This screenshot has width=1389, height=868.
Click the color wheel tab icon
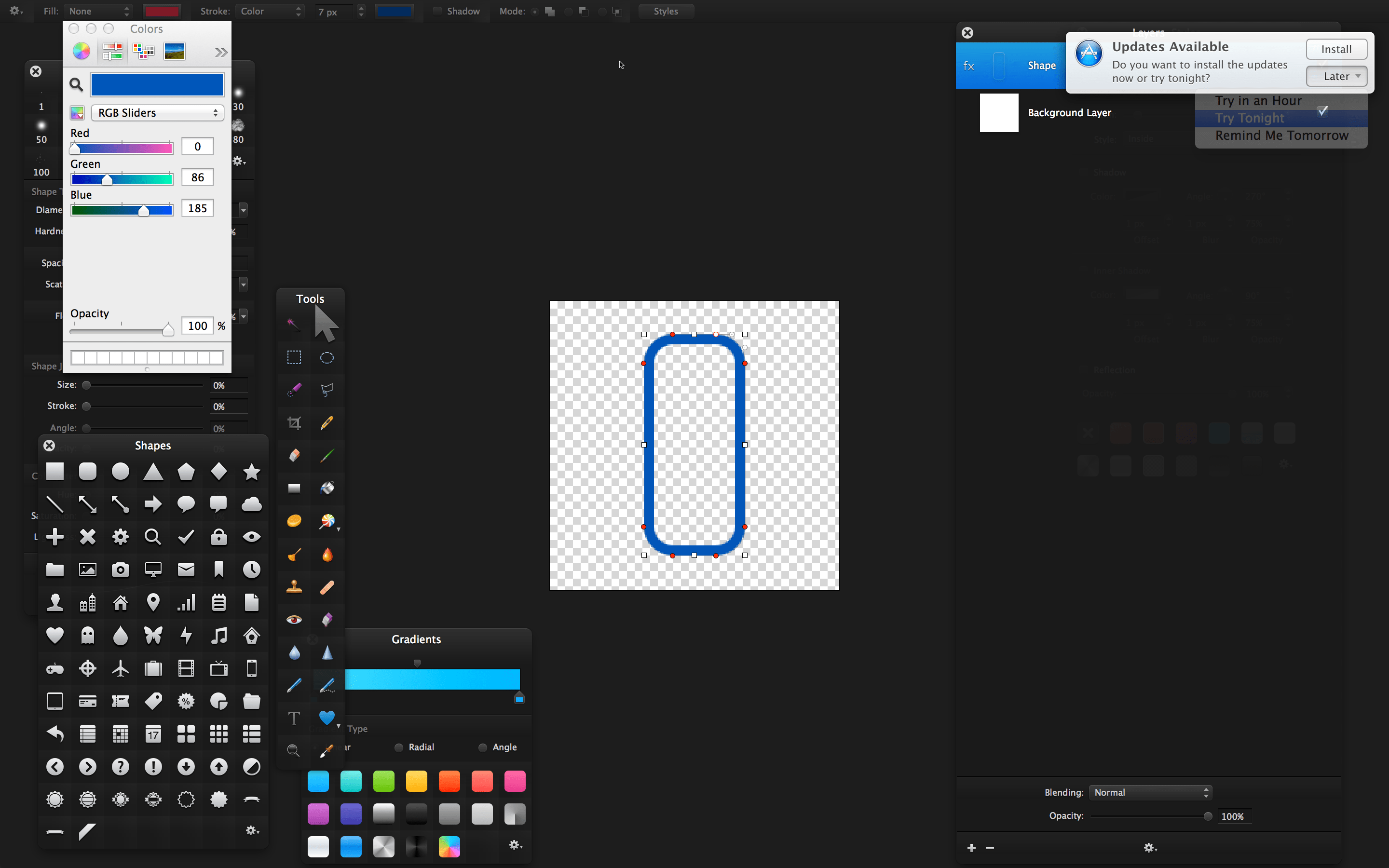tap(81, 51)
